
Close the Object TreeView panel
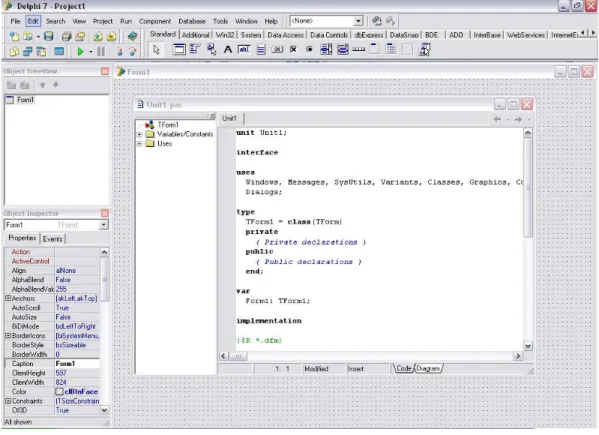(x=105, y=71)
